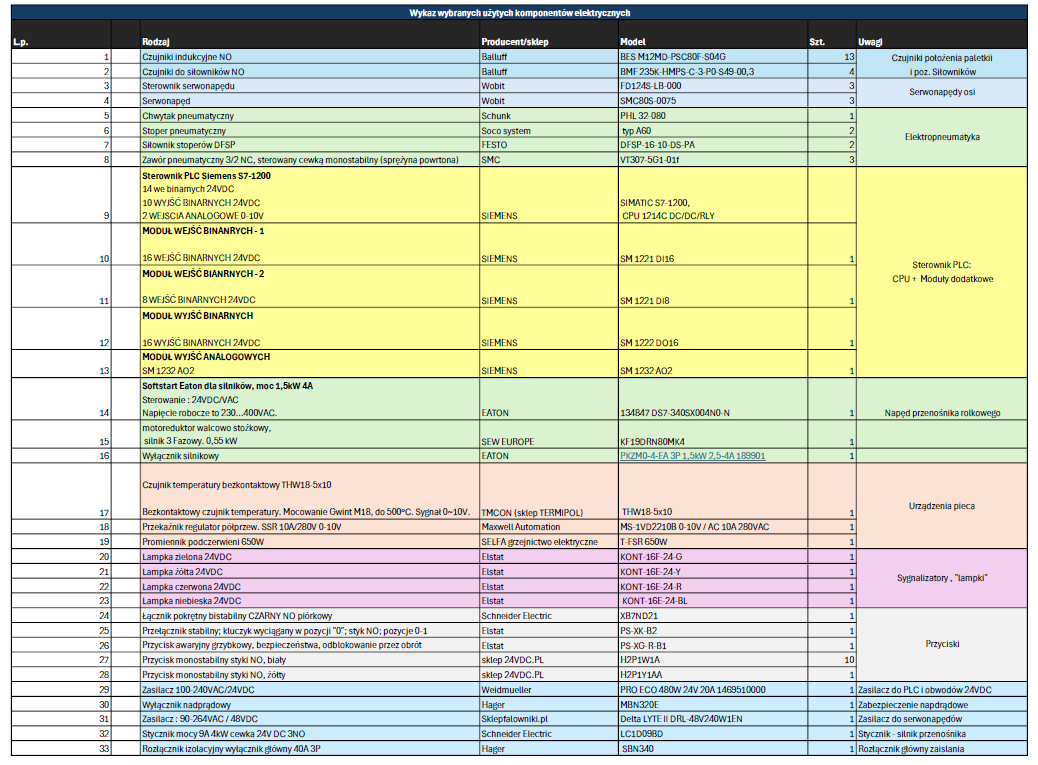Viewport: 1038px width, 765px height.
Task: Click the 'Szt.' column header
Action: click(817, 42)
